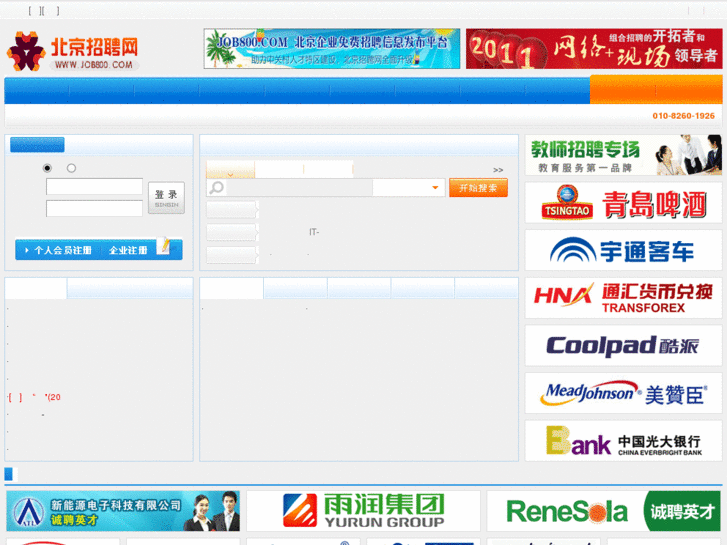Viewport: 727px width, 545px height.
Task: Click the red '(20 text in left list
Action: (x=53, y=397)
